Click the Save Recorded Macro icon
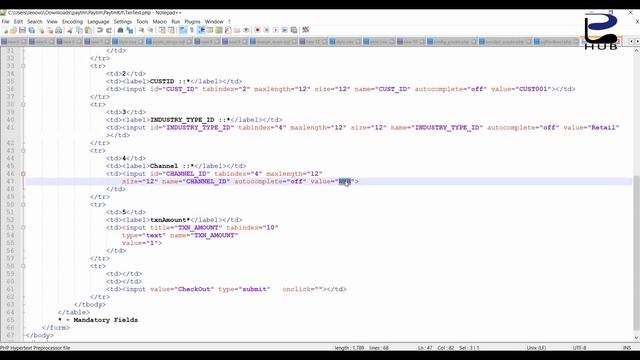 tap(293, 30)
